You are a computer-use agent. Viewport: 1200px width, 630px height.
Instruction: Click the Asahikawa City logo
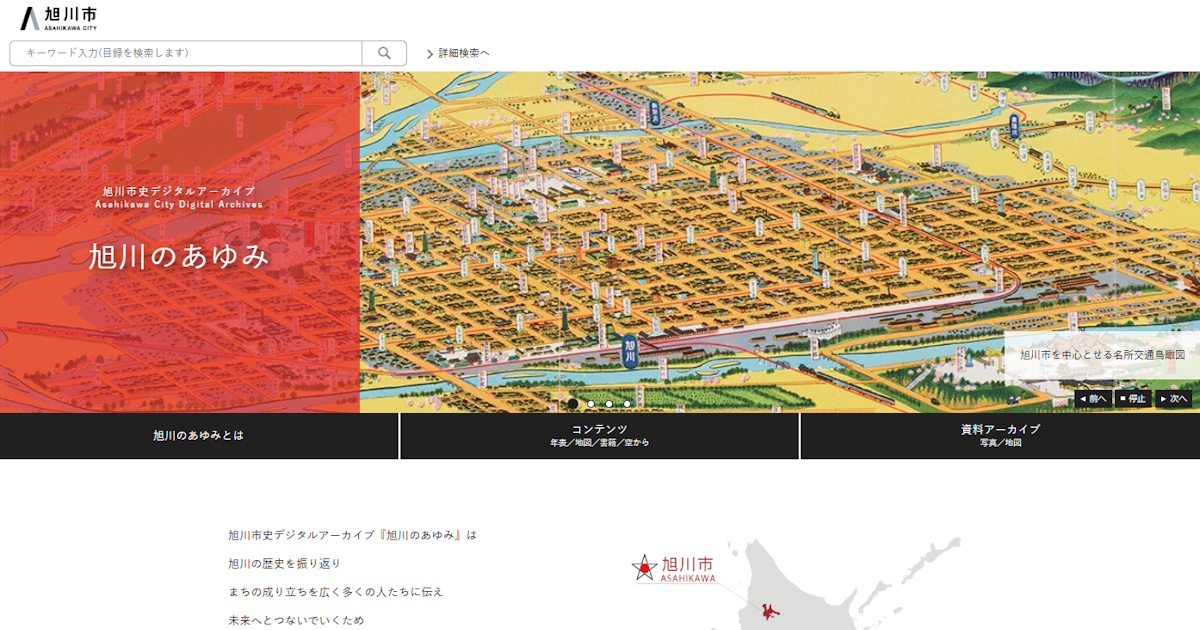58,18
